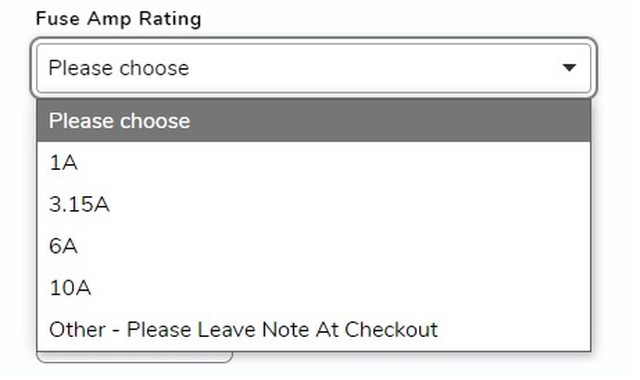Viewport: 640px width, 380px height.
Task: Select the lowest amp rating listed
Action: click(313, 163)
